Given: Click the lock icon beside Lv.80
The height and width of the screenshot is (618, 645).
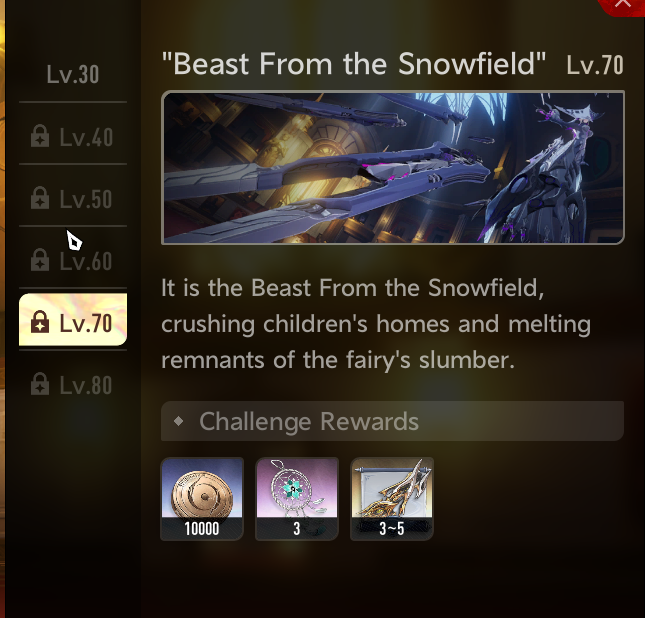Looking at the screenshot, I should [x=40, y=384].
